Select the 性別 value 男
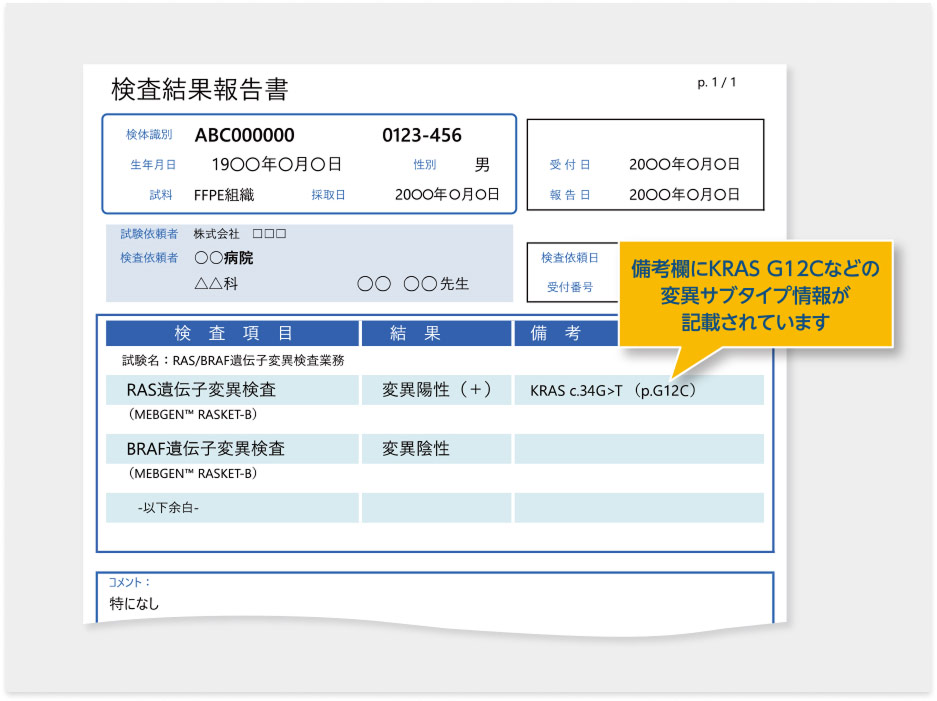937x701 pixels. coord(482,165)
